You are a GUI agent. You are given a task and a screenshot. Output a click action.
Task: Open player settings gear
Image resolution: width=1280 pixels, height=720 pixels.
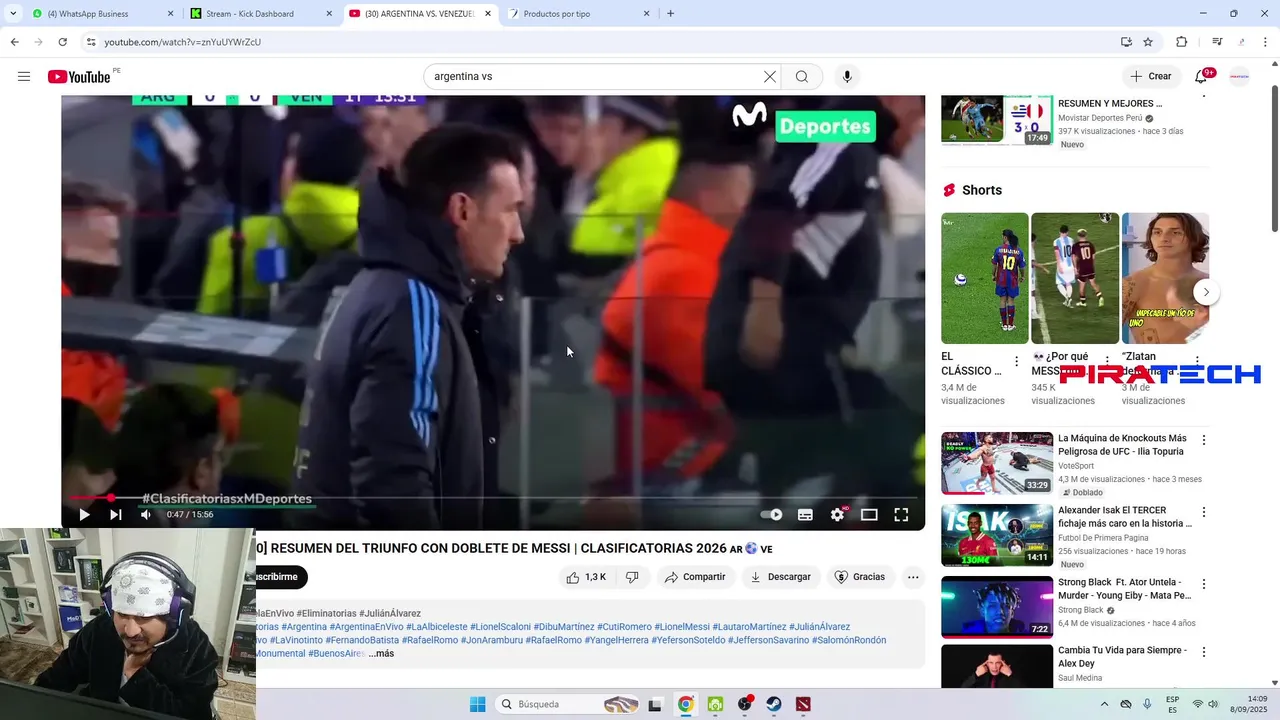[837, 515]
